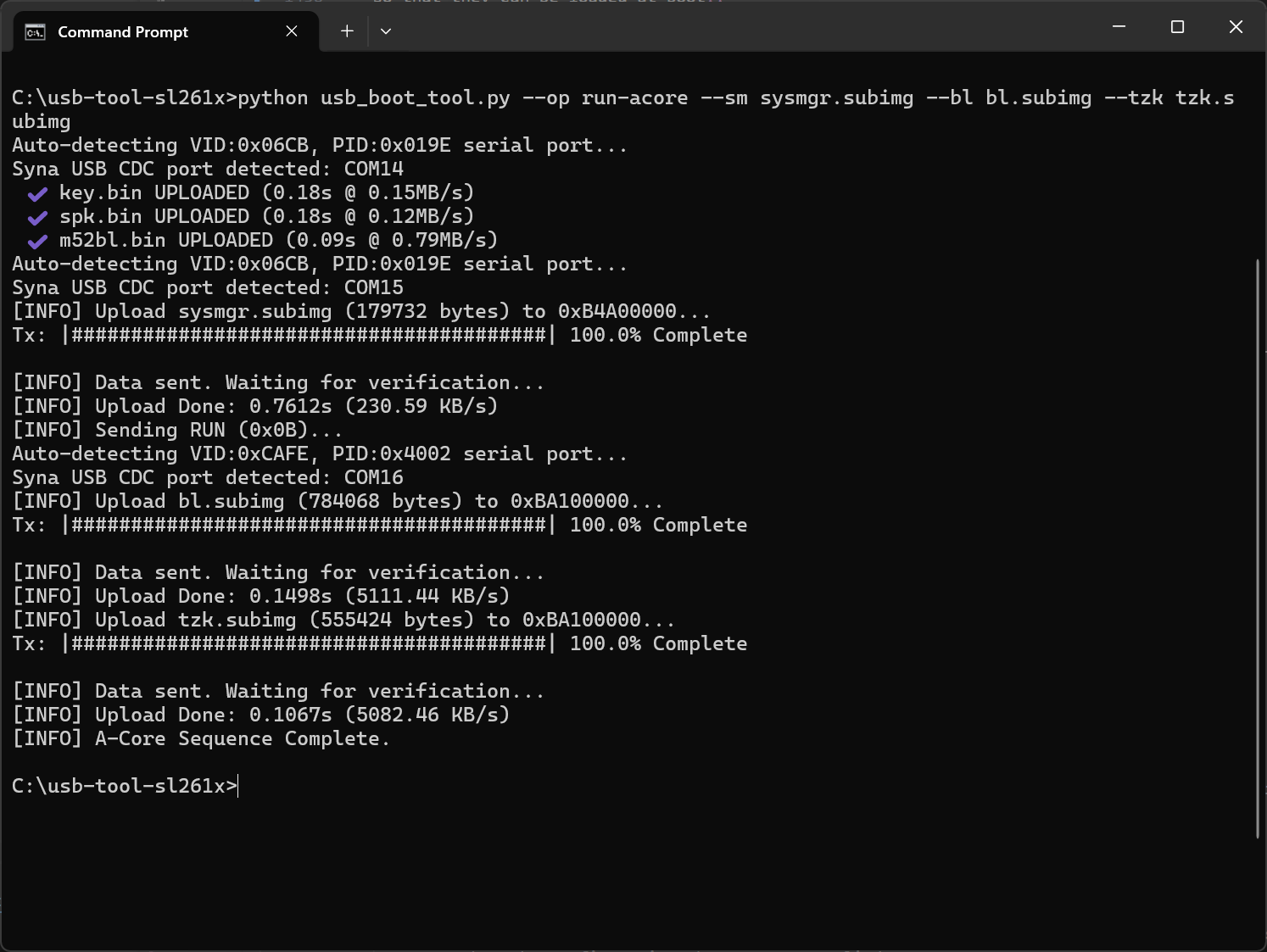Click the blinking cursor at the prompt
The height and width of the screenshot is (952, 1267).
pyautogui.click(x=238, y=786)
